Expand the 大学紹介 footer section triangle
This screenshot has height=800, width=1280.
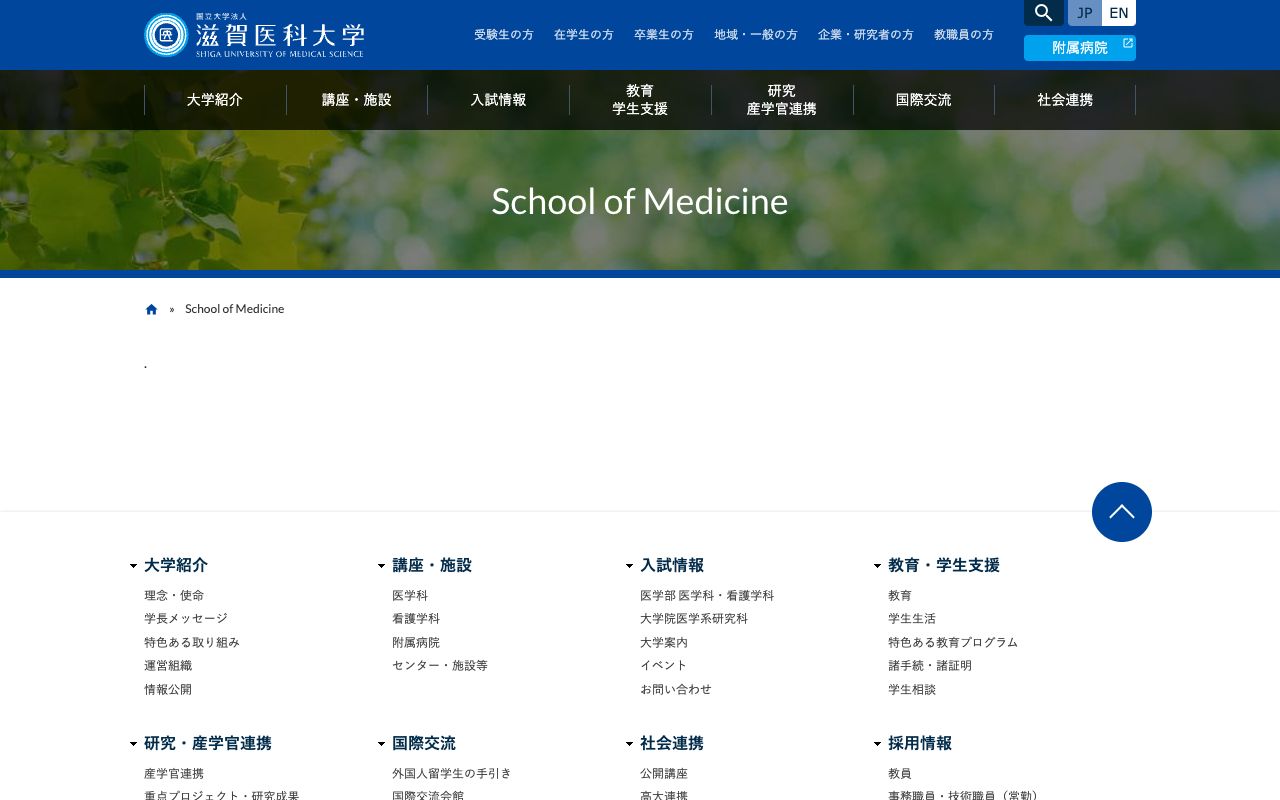133,566
